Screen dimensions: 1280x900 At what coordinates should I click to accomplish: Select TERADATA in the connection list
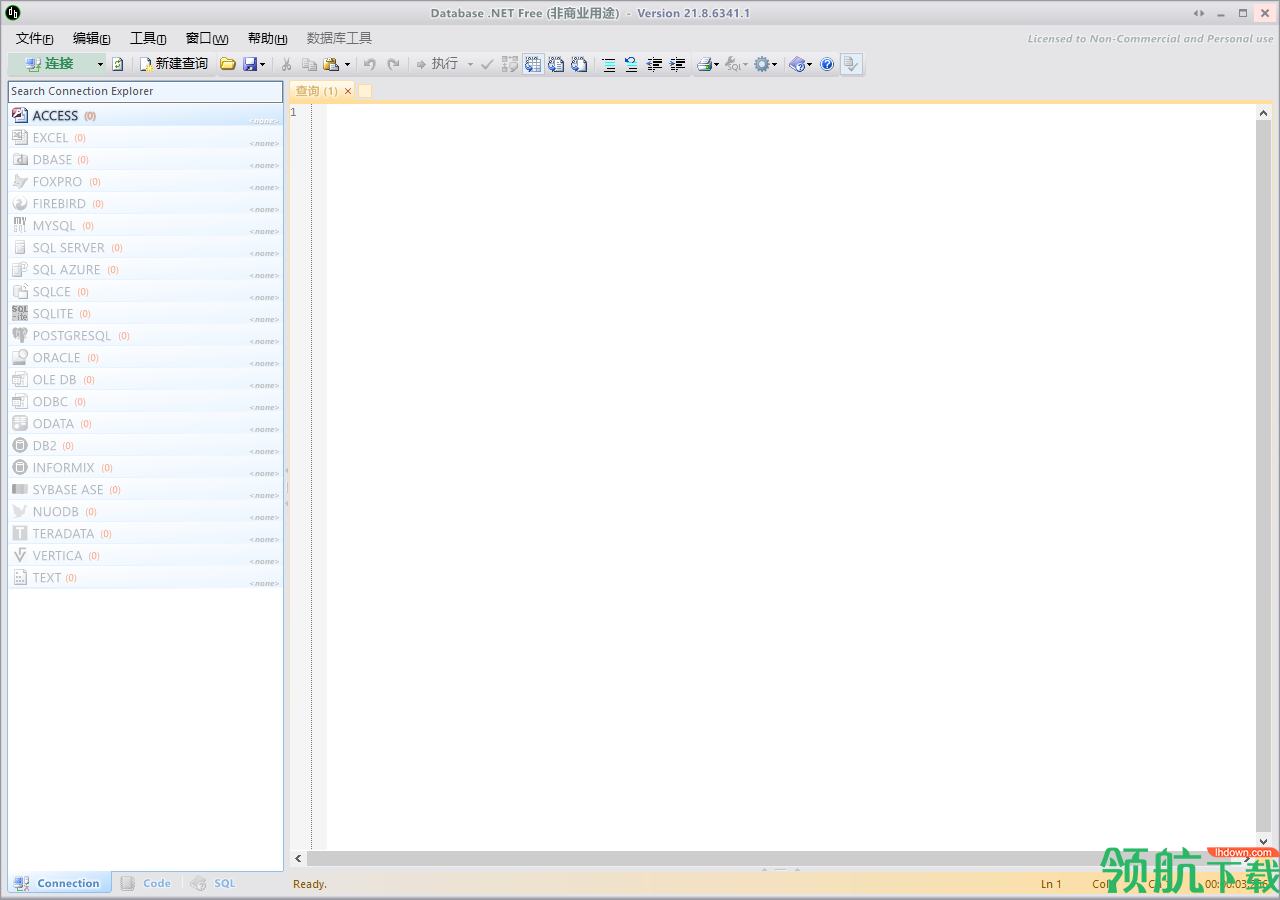(146, 534)
